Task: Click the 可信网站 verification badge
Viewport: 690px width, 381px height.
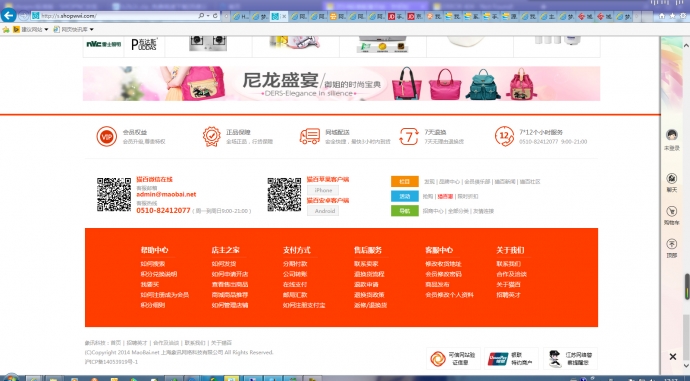Action: [453, 359]
